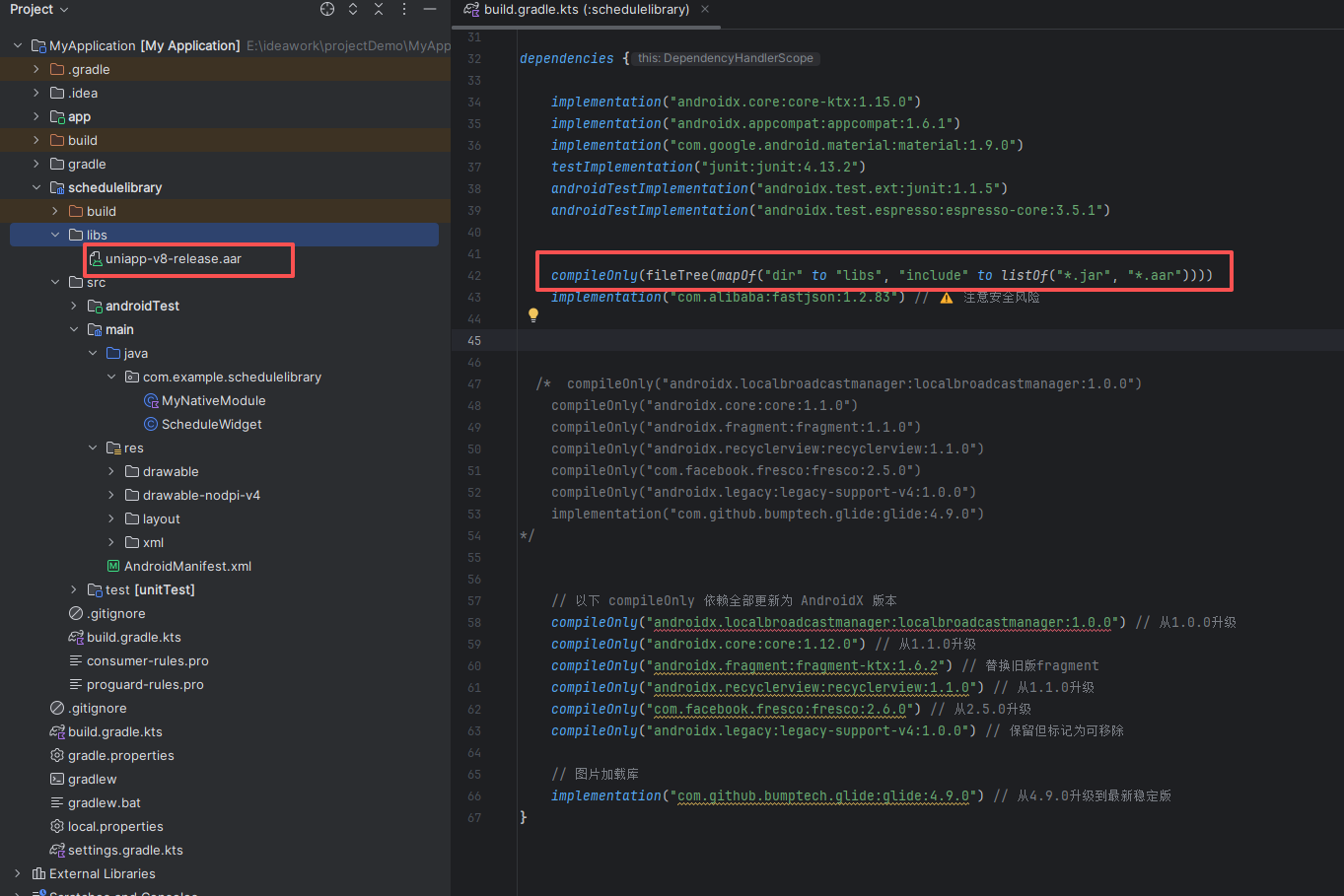Screen dimensions: 1344x896
Task: Click the gradlew script file icon
Action: click(57, 779)
